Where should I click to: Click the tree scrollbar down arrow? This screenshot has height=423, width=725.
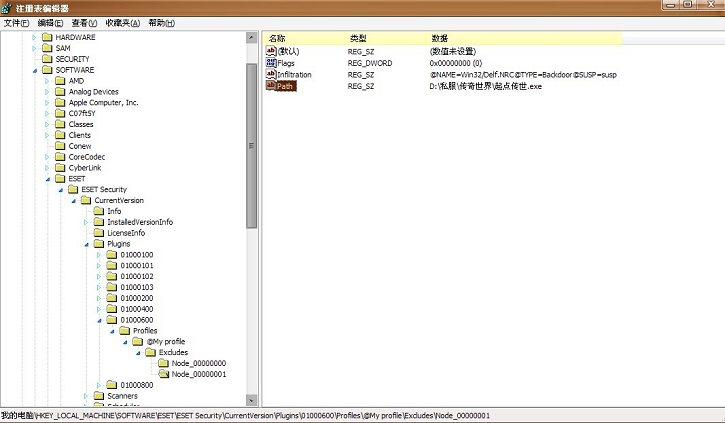pyautogui.click(x=252, y=400)
